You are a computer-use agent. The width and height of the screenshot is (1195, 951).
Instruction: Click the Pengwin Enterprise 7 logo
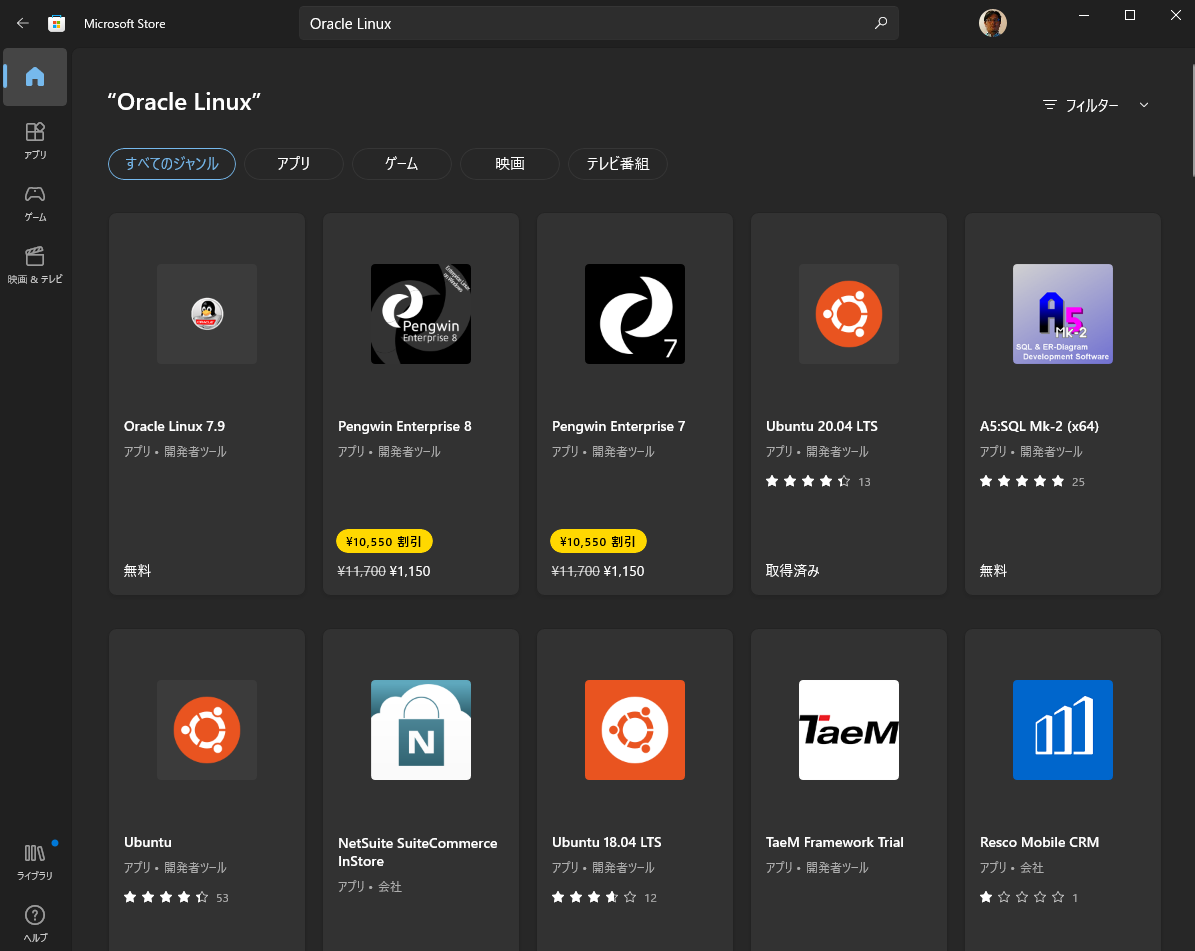tap(635, 314)
